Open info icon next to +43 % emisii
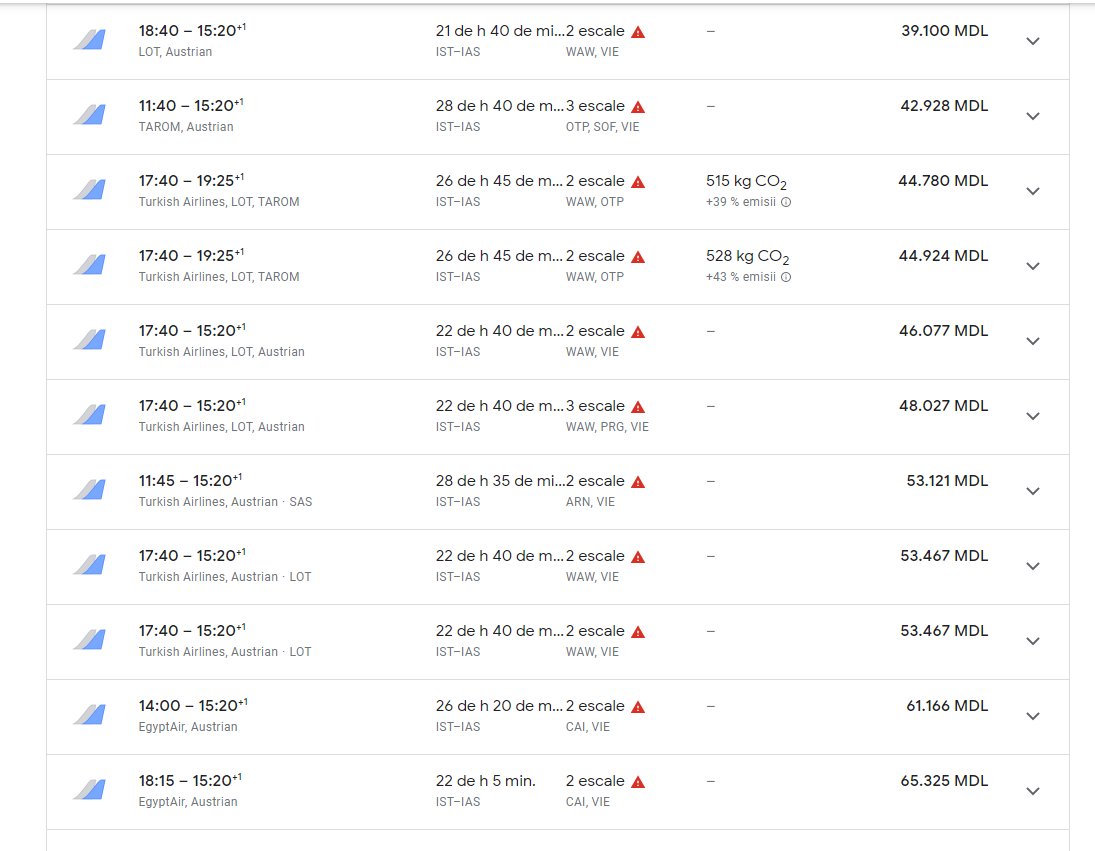Viewport: 1095px width, 851px height. [786, 277]
